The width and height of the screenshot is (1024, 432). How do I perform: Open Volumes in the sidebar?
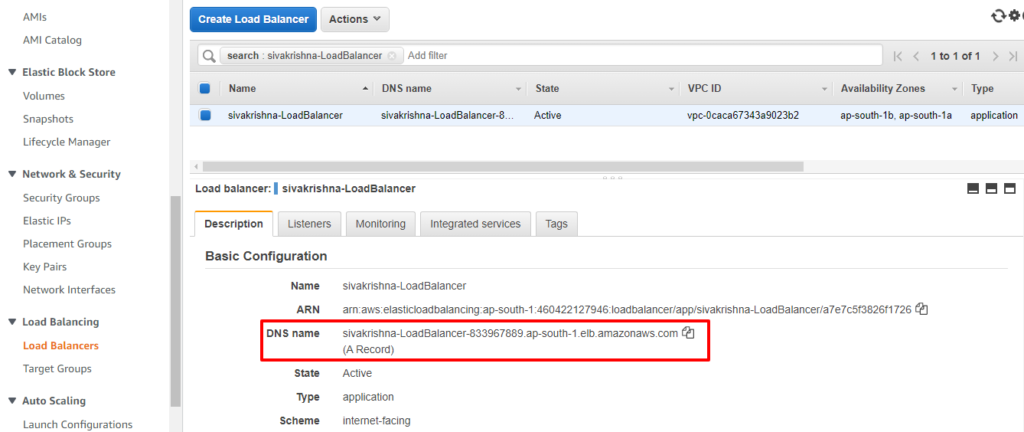[x=44, y=96]
